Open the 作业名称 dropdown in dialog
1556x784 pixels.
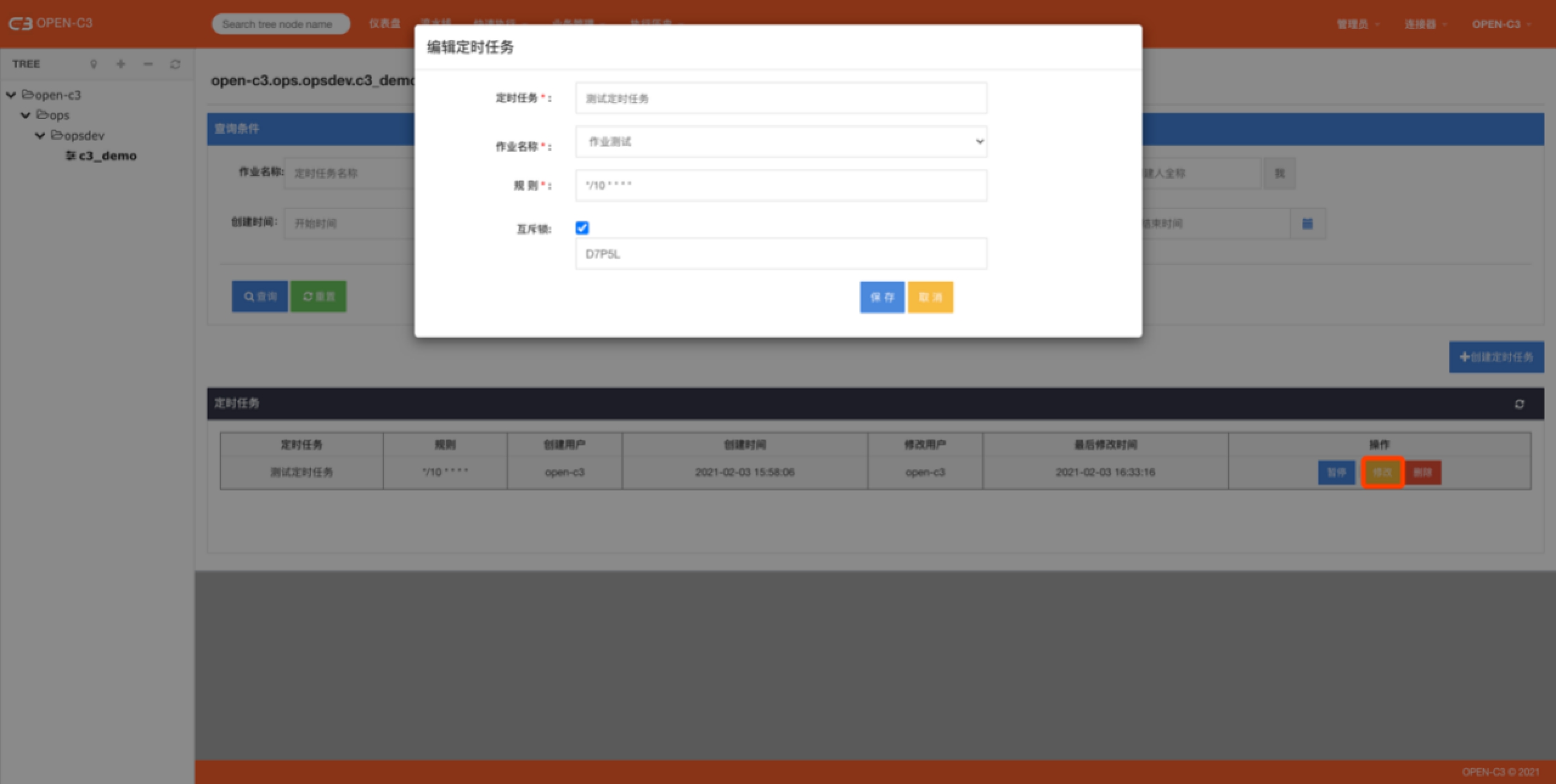[780, 142]
